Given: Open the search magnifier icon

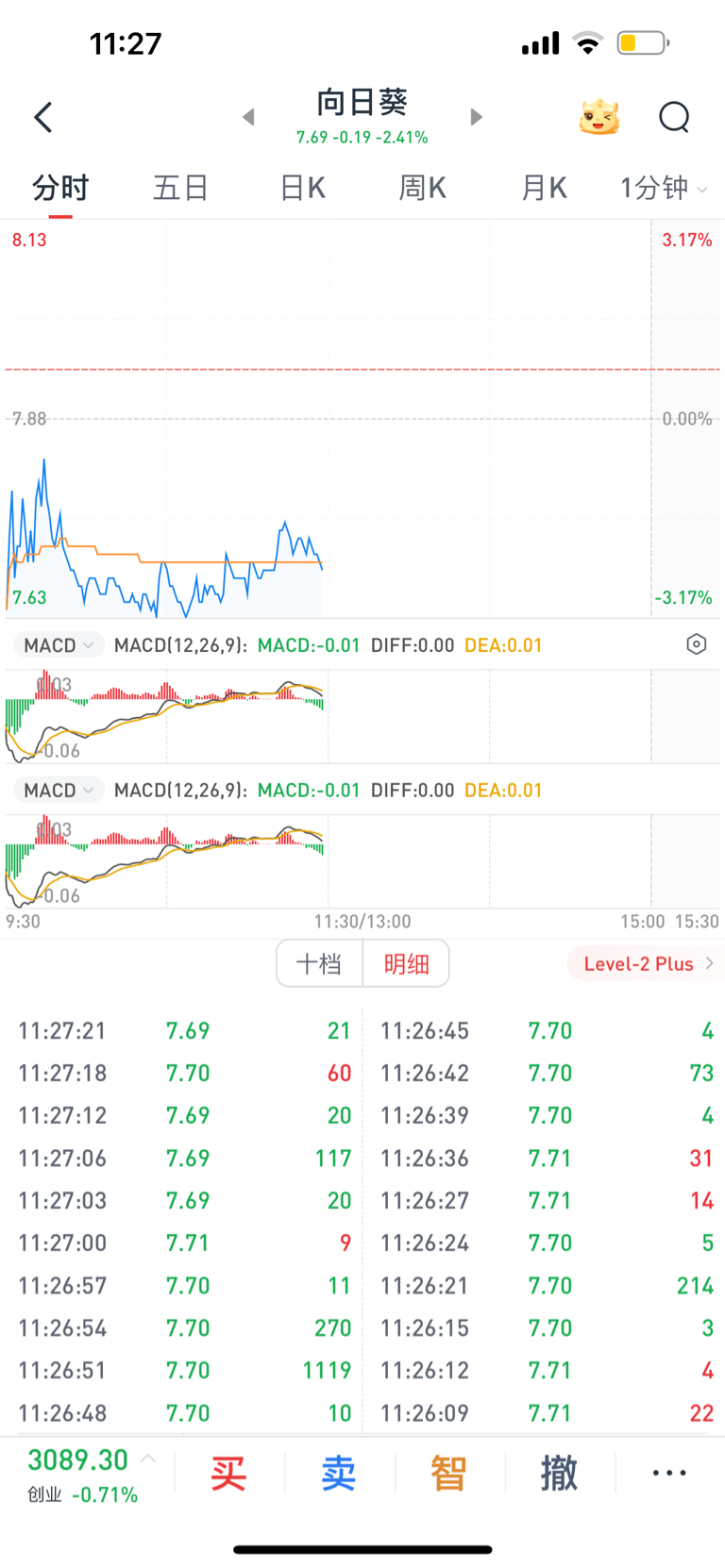Looking at the screenshot, I should [674, 118].
